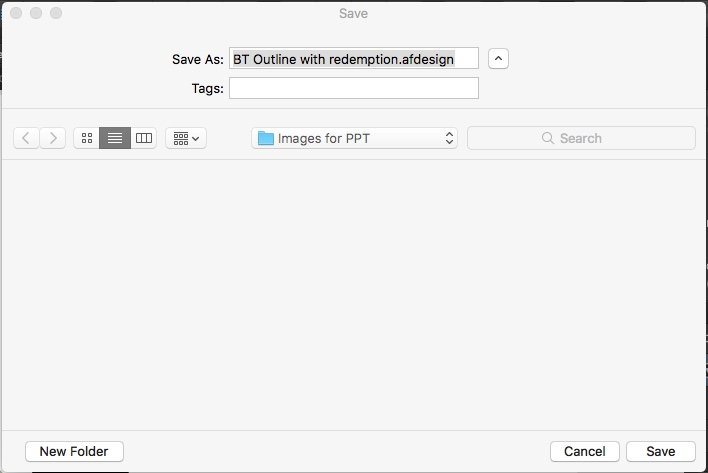The image size is (708, 473).
Task: Click the red close window button
Action: click(x=16, y=13)
